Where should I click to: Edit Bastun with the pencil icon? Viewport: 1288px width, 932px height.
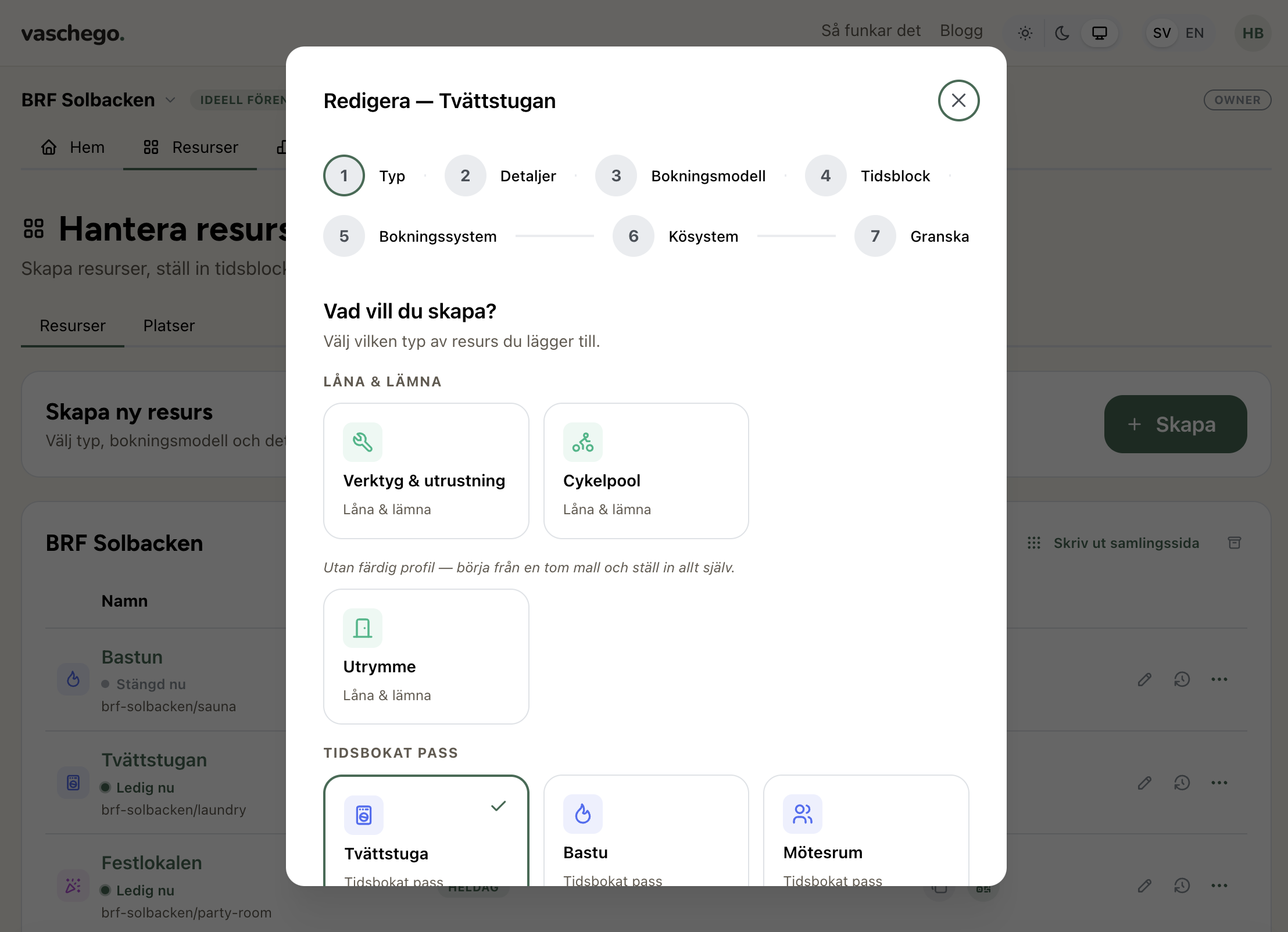point(1145,679)
